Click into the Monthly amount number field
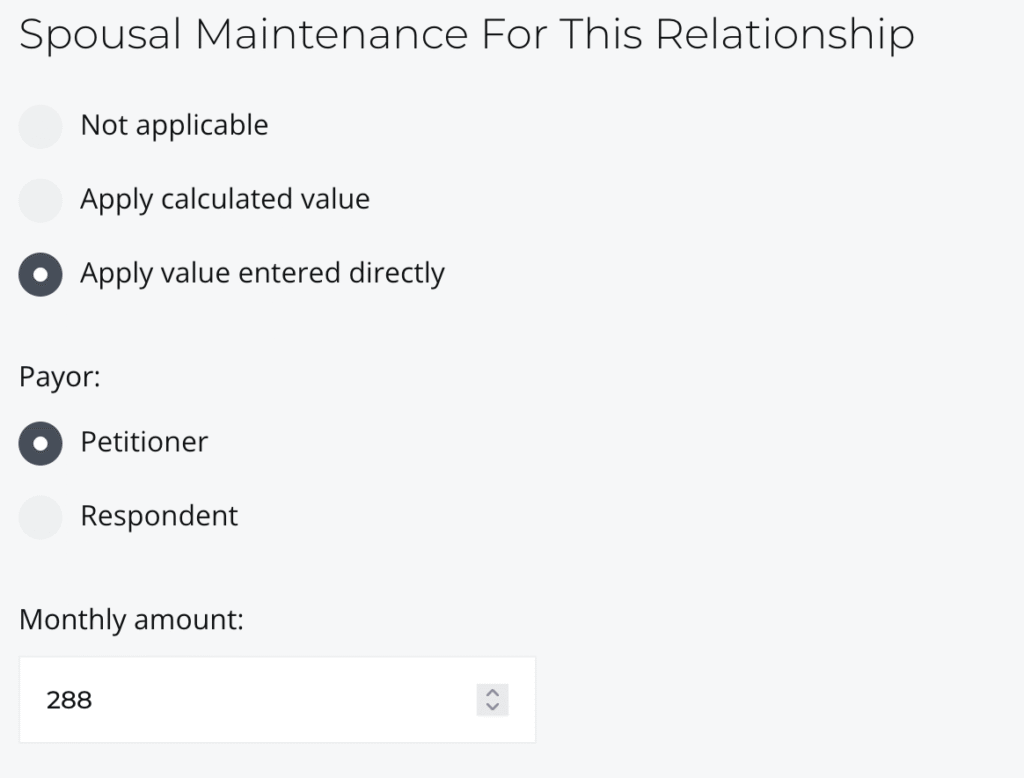Viewport: 1024px width, 778px height. (250, 700)
